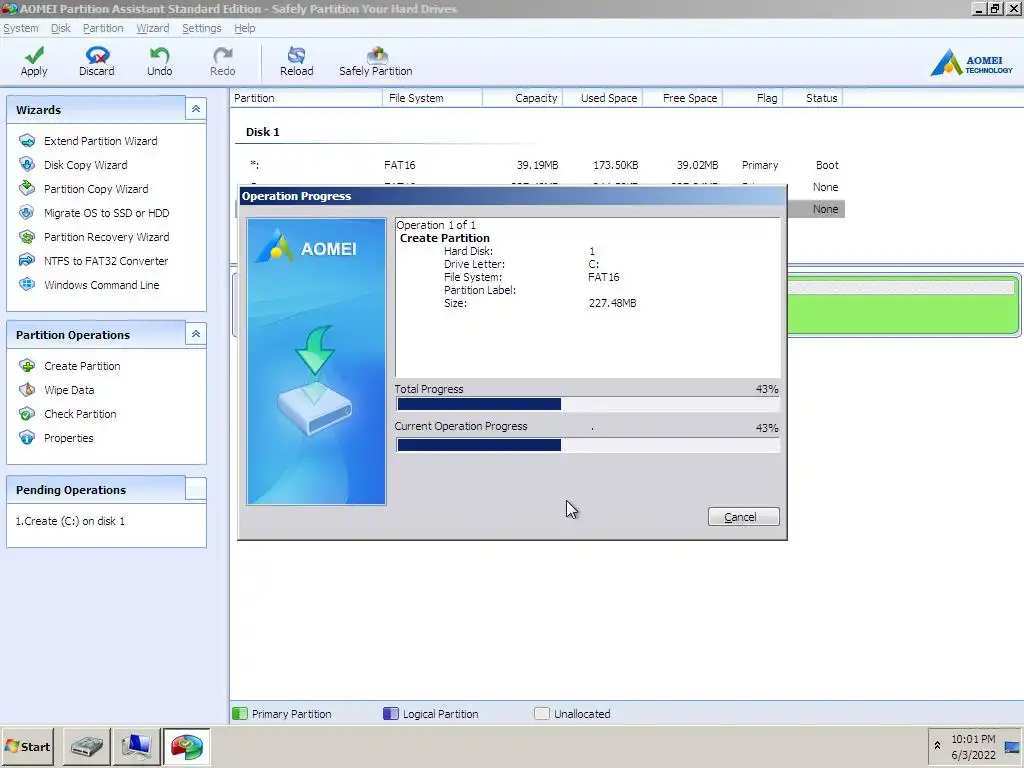Sort by Flag column header

tap(752, 98)
